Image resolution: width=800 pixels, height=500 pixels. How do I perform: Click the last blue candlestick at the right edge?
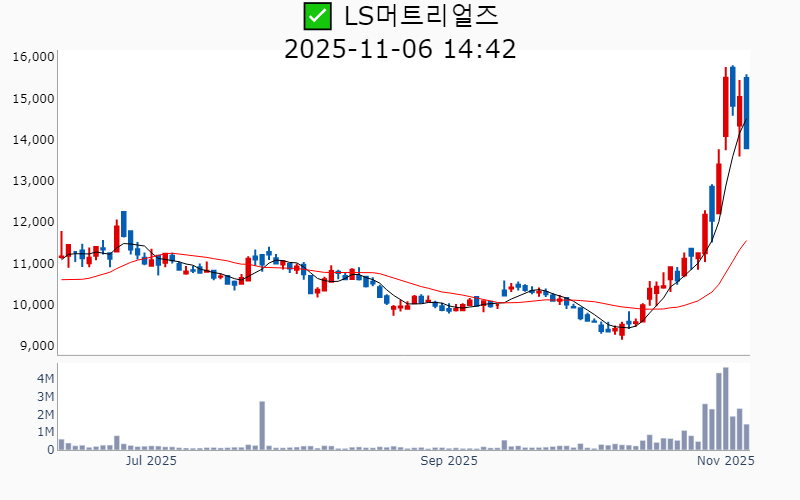[x=746, y=112]
